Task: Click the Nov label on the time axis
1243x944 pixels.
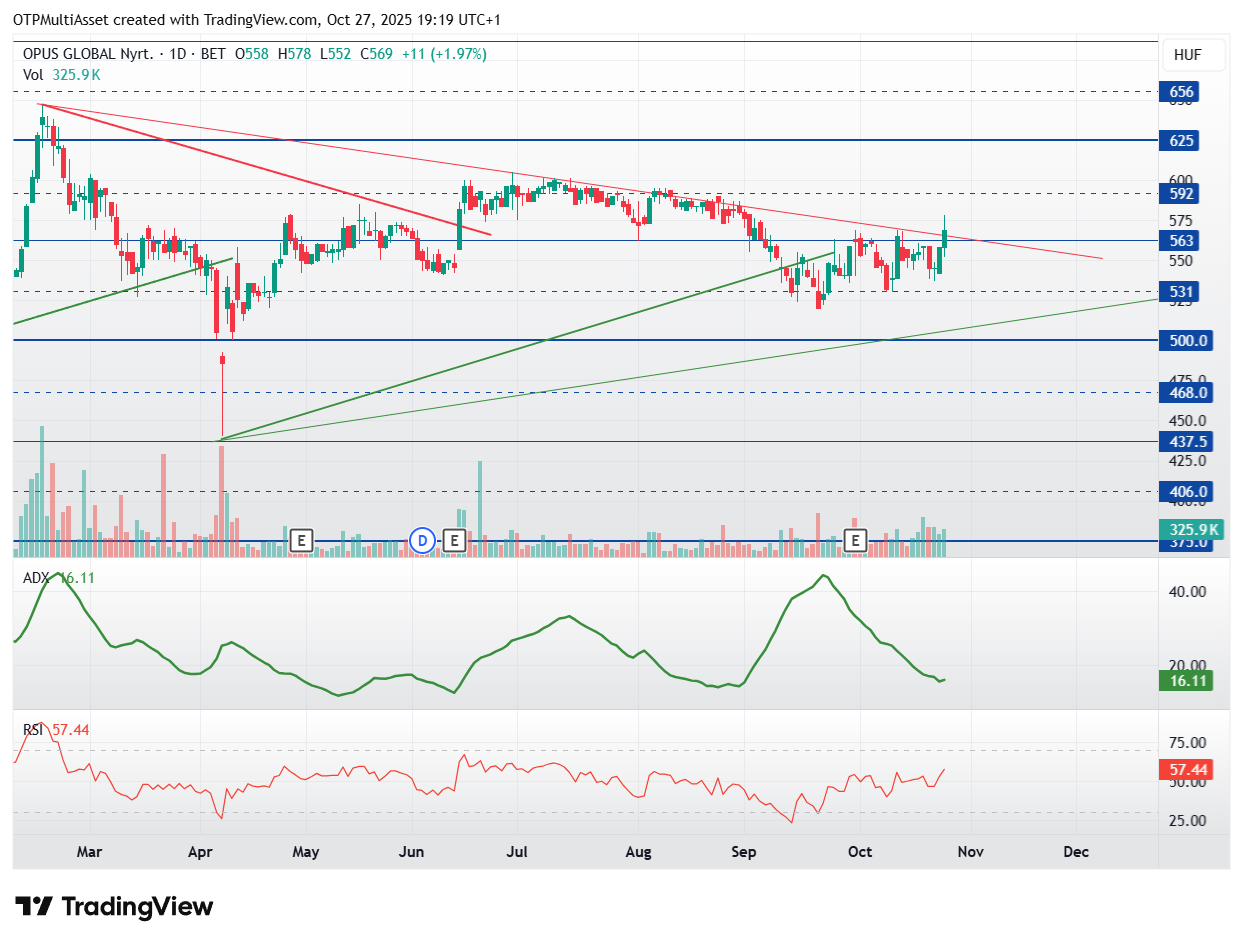Action: click(x=970, y=852)
